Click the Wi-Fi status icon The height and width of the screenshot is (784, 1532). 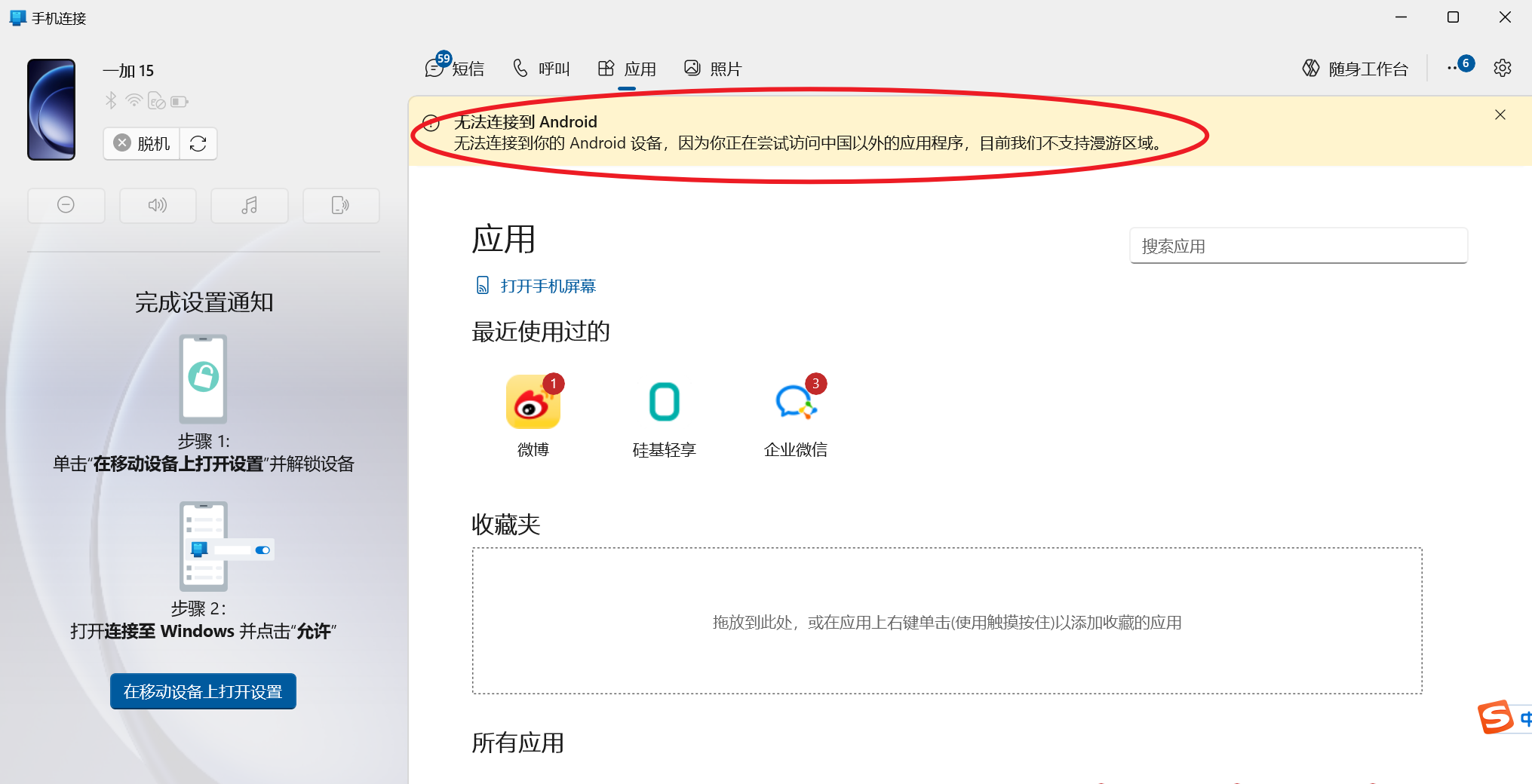134,100
